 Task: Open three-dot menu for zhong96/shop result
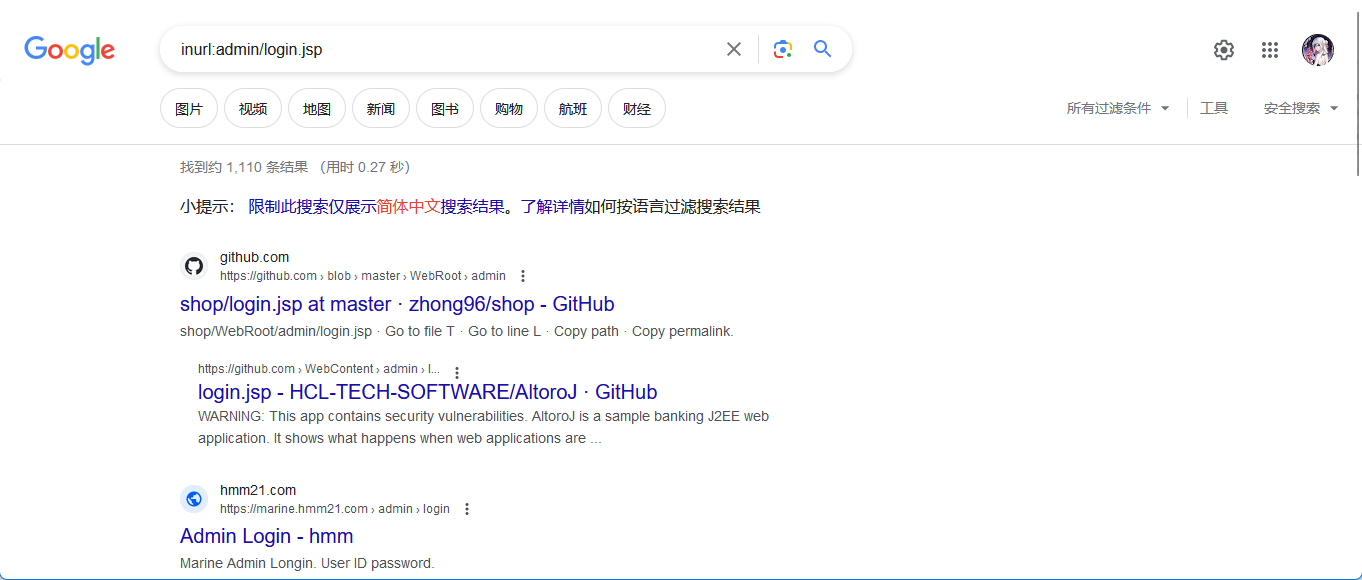(x=522, y=276)
